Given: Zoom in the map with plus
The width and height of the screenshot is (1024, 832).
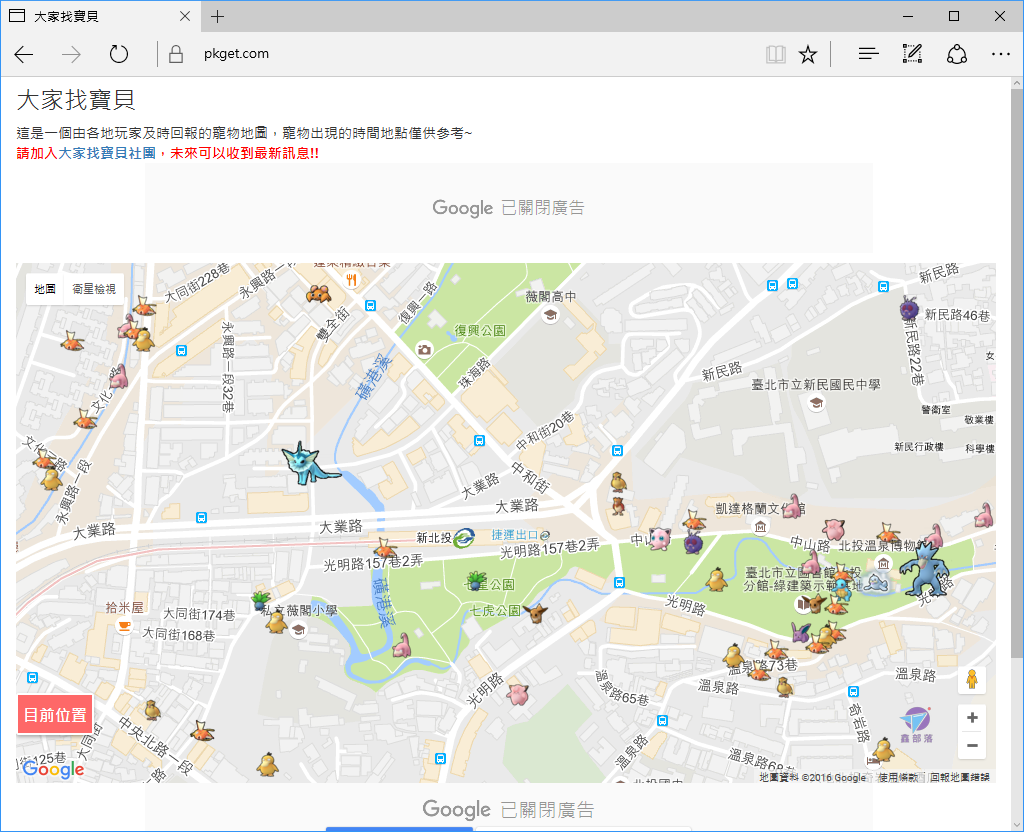Looking at the screenshot, I should click(972, 718).
